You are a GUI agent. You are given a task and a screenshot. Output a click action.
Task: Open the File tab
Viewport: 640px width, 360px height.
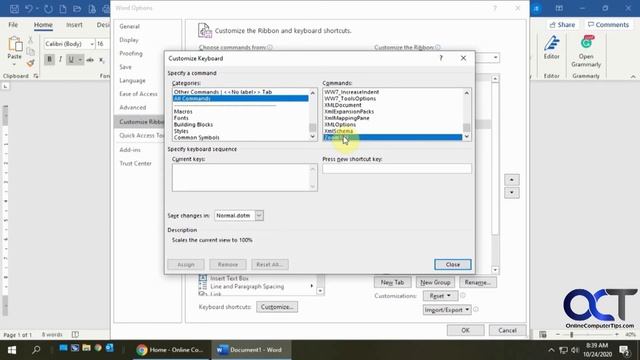13,25
